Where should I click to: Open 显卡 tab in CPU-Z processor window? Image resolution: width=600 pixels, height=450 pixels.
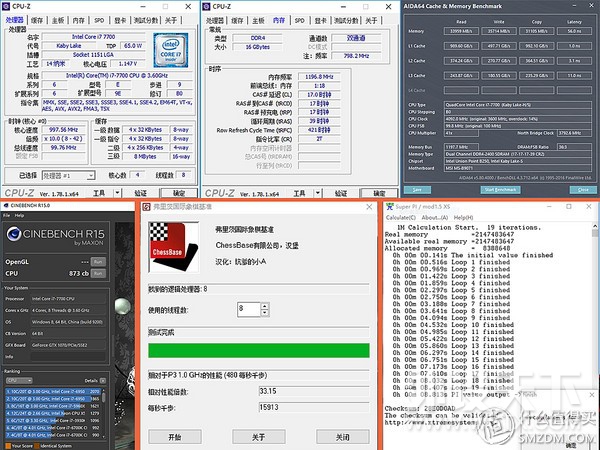tap(121, 20)
